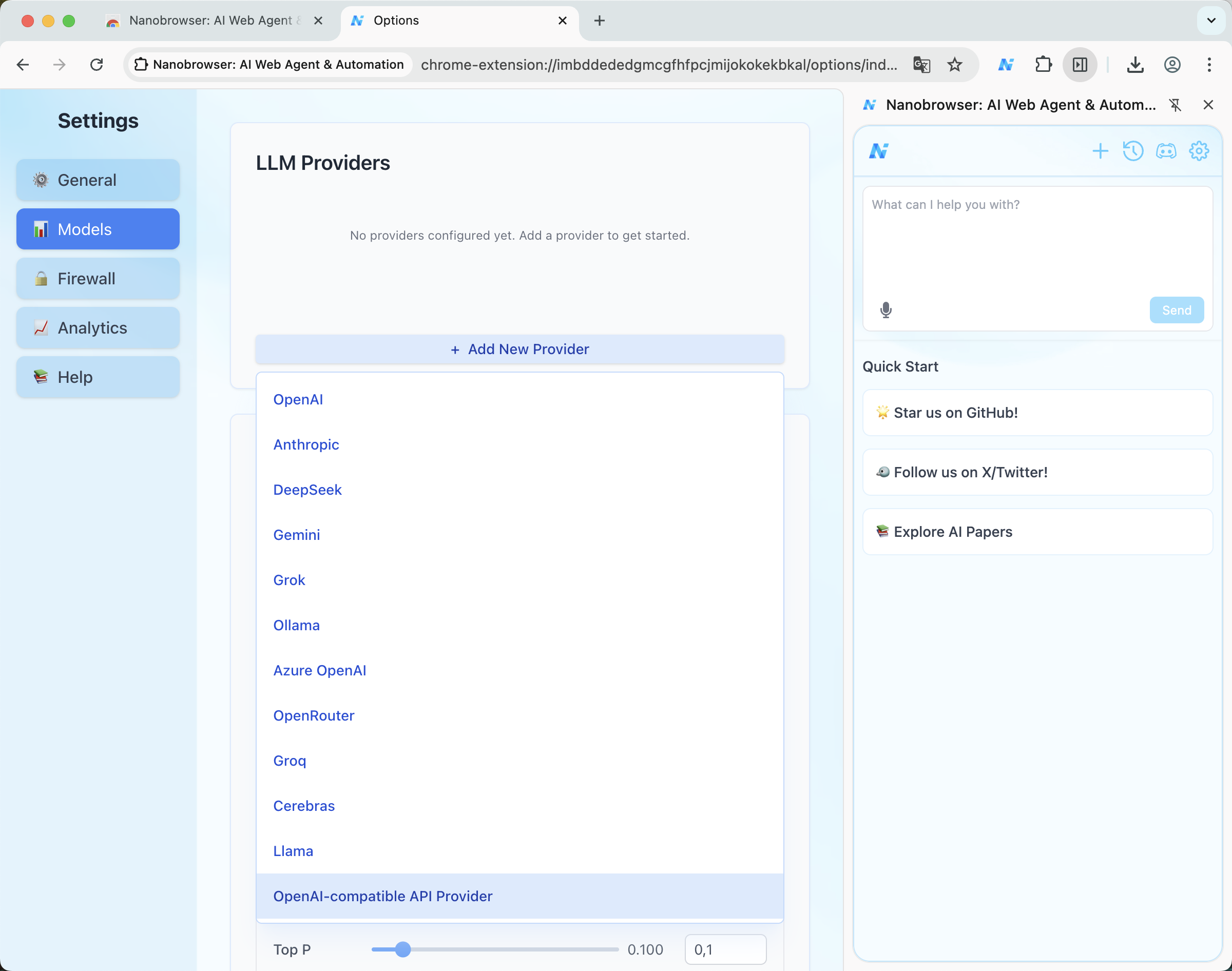Select Llama provider option
Viewport: 1232px width, 971px height.
tap(519, 851)
